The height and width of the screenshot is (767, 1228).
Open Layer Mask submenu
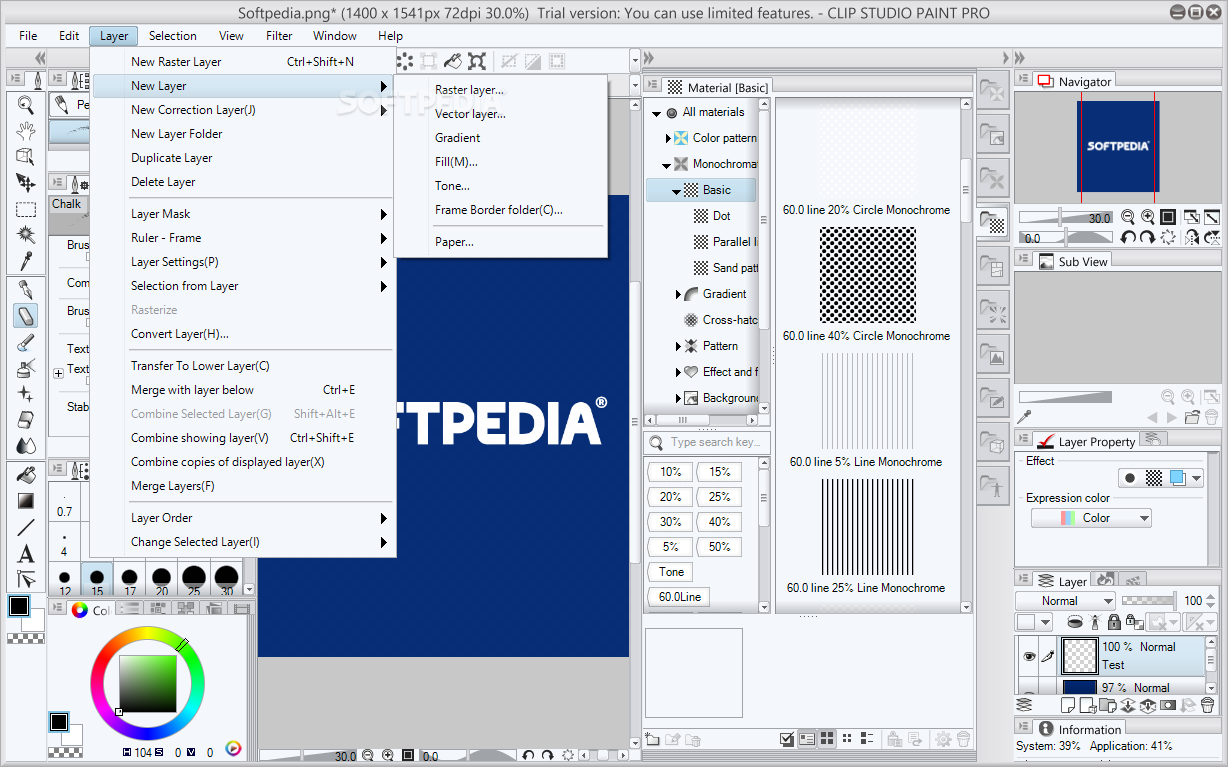click(x=243, y=214)
